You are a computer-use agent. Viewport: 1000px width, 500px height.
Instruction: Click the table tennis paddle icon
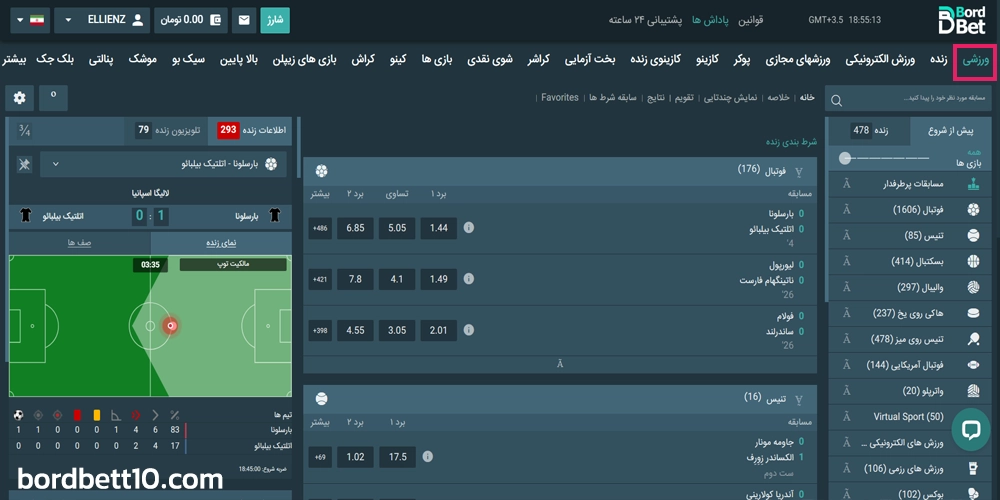[x=973, y=339]
